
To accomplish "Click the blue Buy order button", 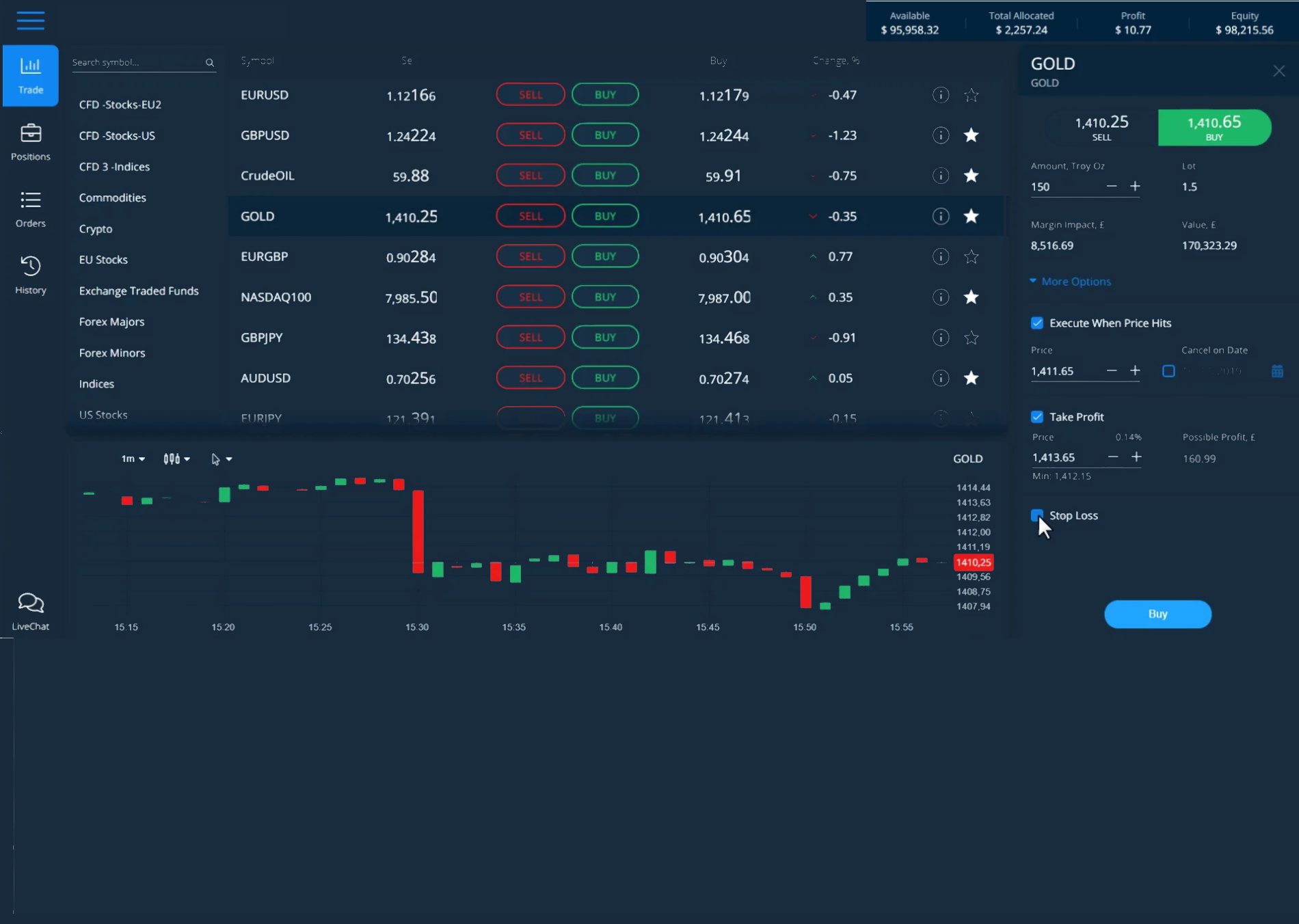I will coord(1157,614).
